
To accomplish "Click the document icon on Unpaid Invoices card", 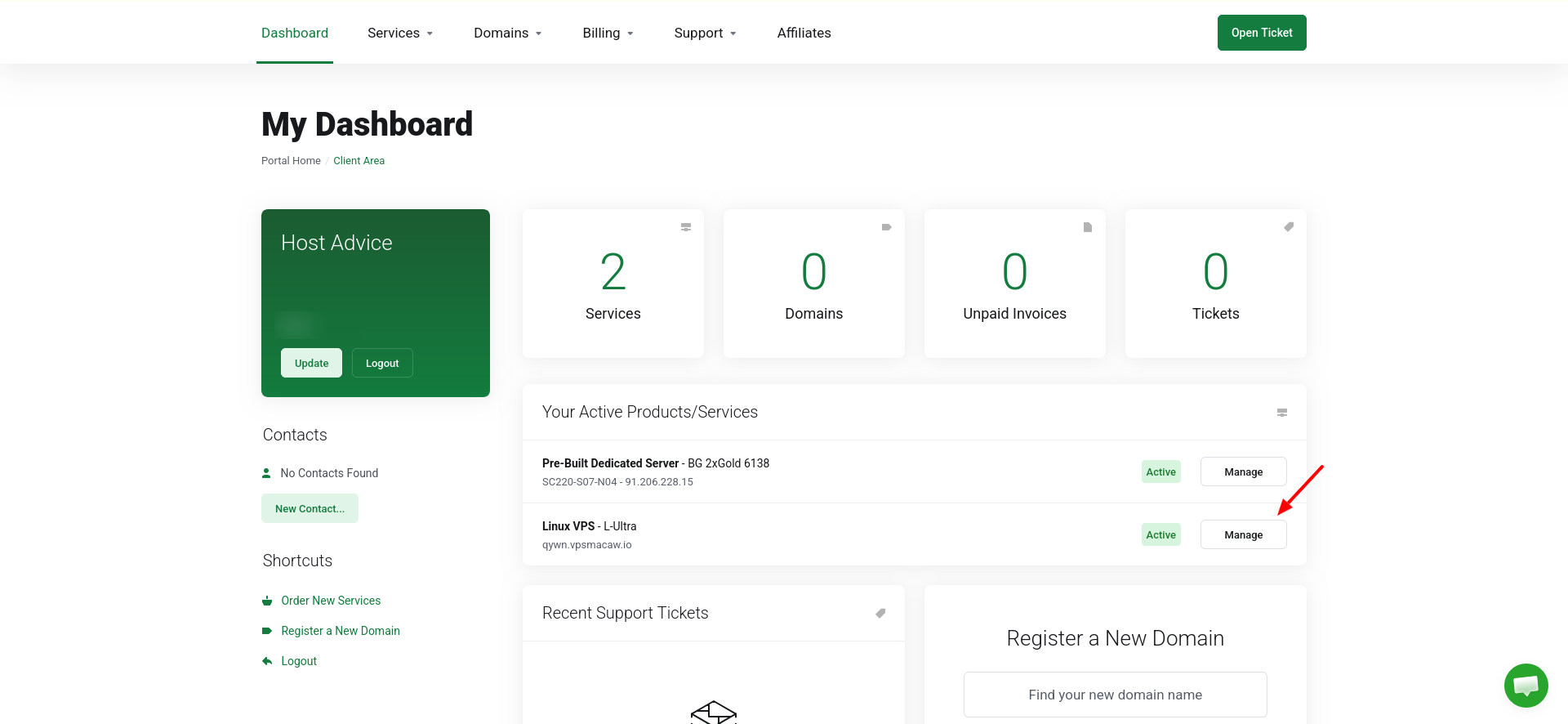I will pos(1088,227).
